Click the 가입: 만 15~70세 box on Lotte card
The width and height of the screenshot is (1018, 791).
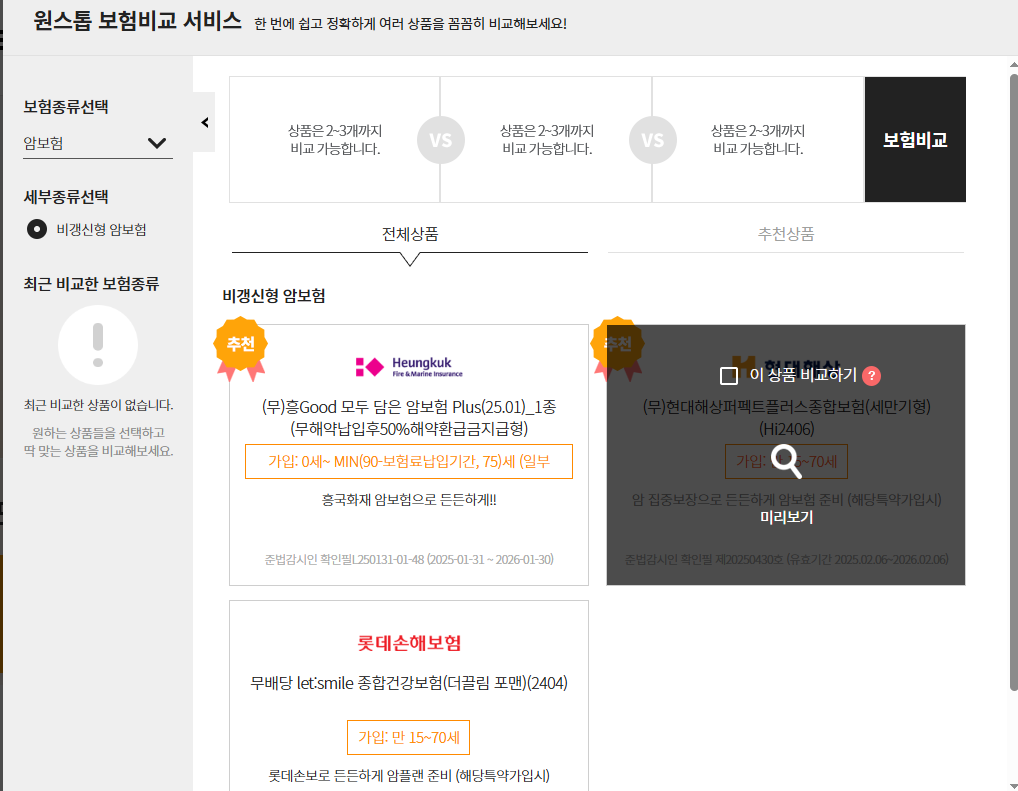[x=408, y=737]
